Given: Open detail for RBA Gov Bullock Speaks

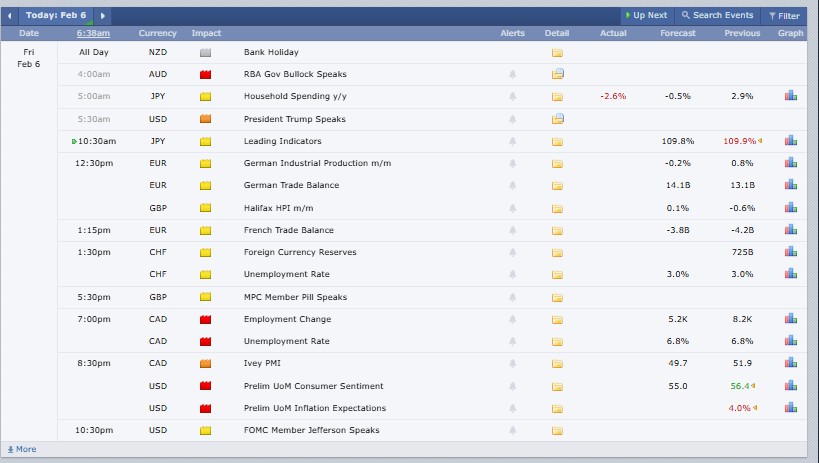Looking at the screenshot, I should click(x=557, y=74).
